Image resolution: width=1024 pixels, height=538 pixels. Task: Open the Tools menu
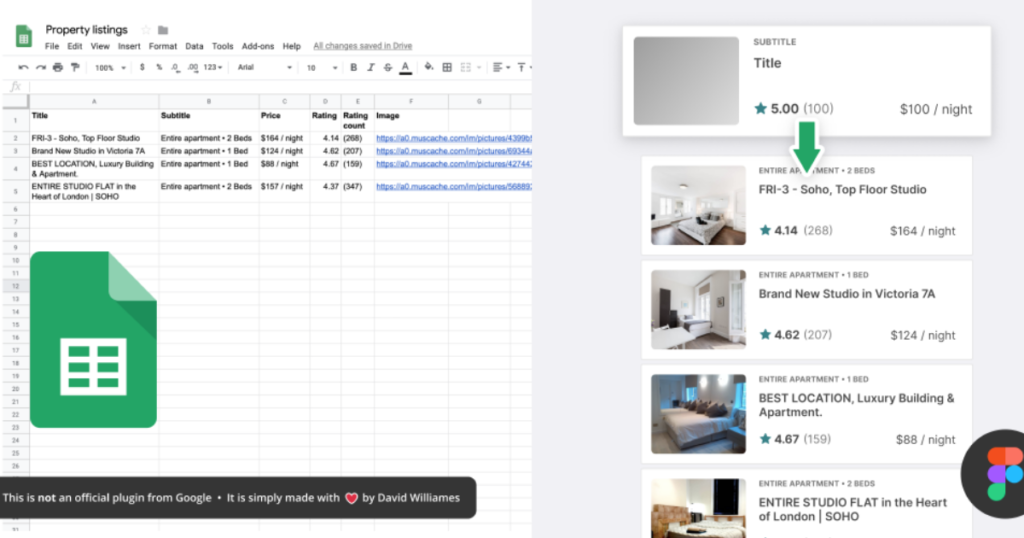pos(222,46)
